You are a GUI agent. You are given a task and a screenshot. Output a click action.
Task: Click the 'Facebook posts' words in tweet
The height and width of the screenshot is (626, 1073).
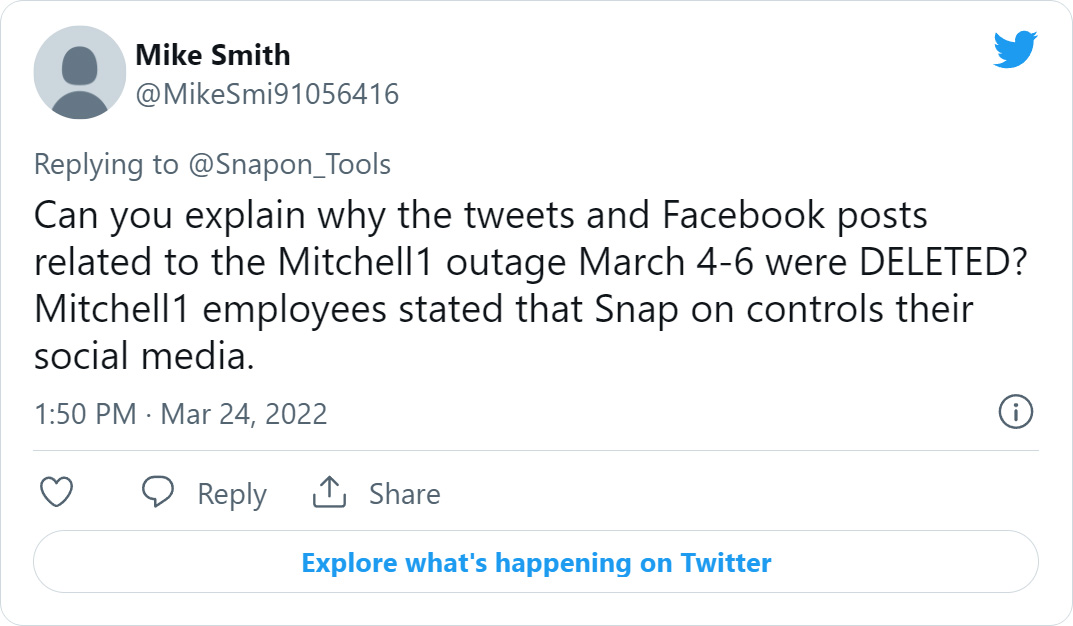[794, 216]
